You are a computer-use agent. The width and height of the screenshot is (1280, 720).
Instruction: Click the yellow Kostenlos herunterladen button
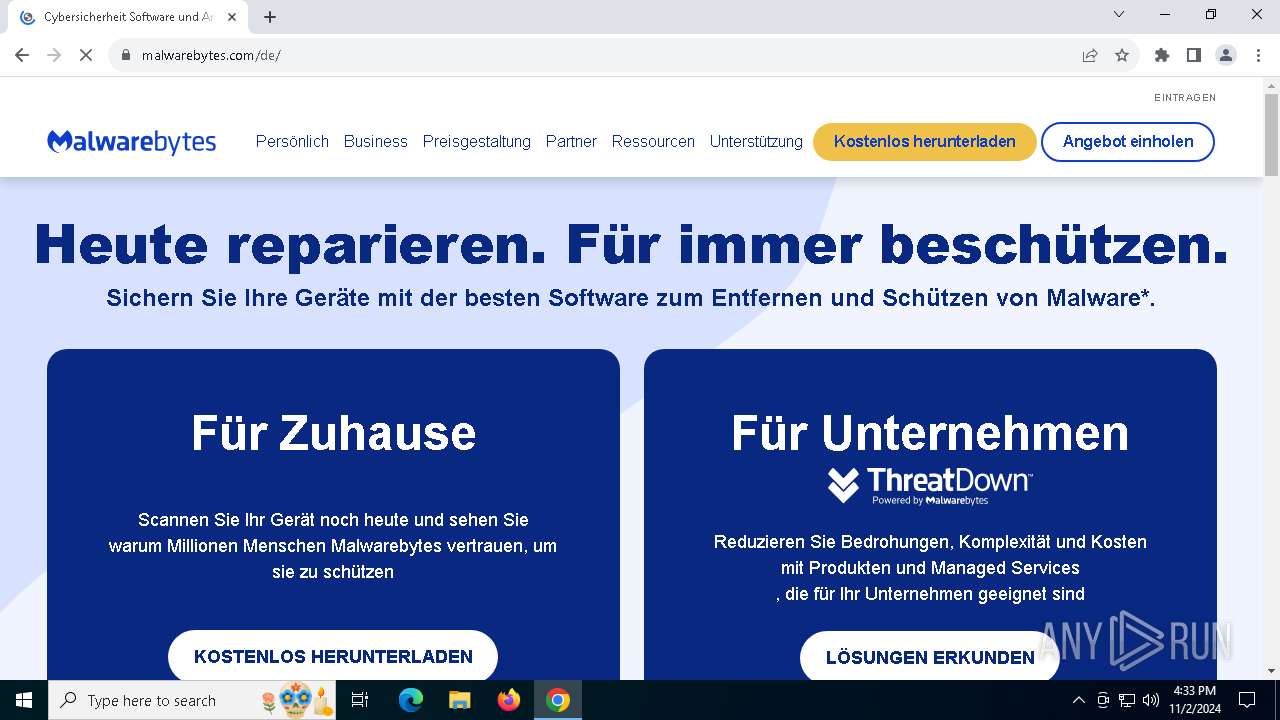[x=925, y=142]
